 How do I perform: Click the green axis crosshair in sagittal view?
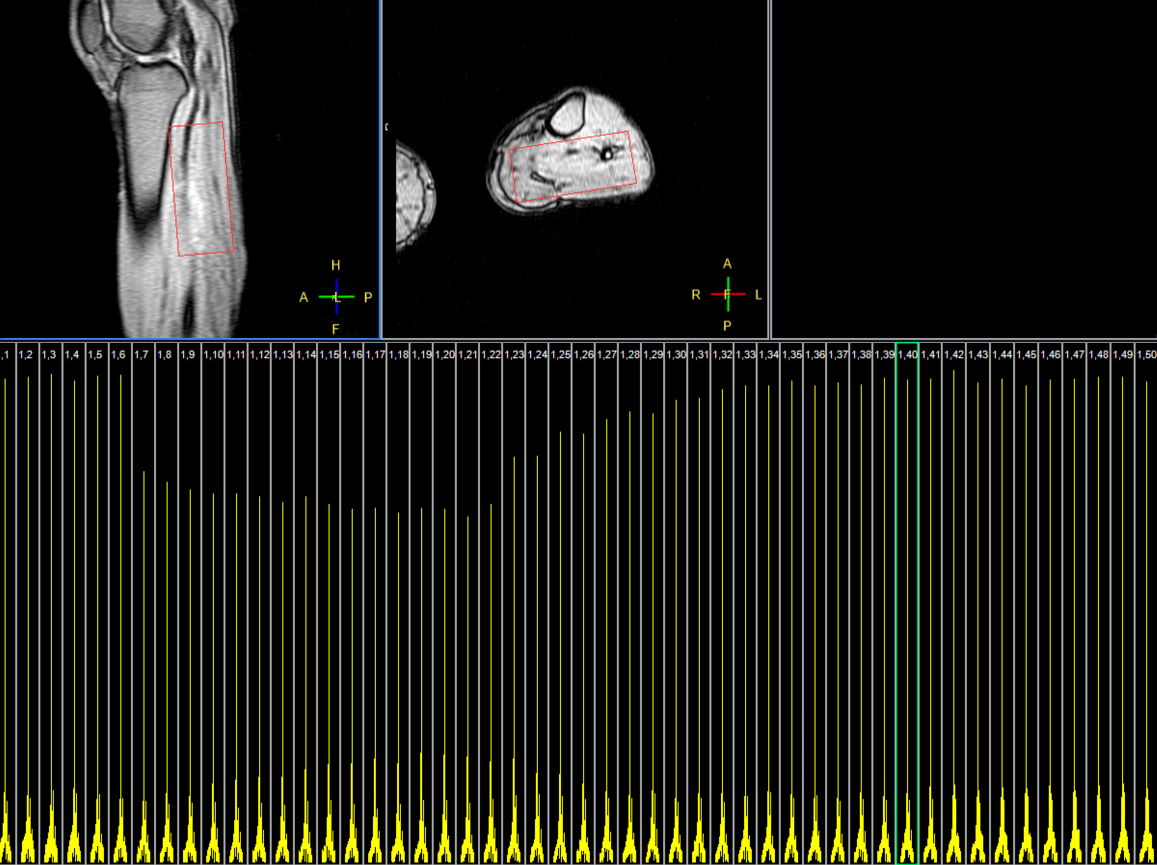(335, 296)
